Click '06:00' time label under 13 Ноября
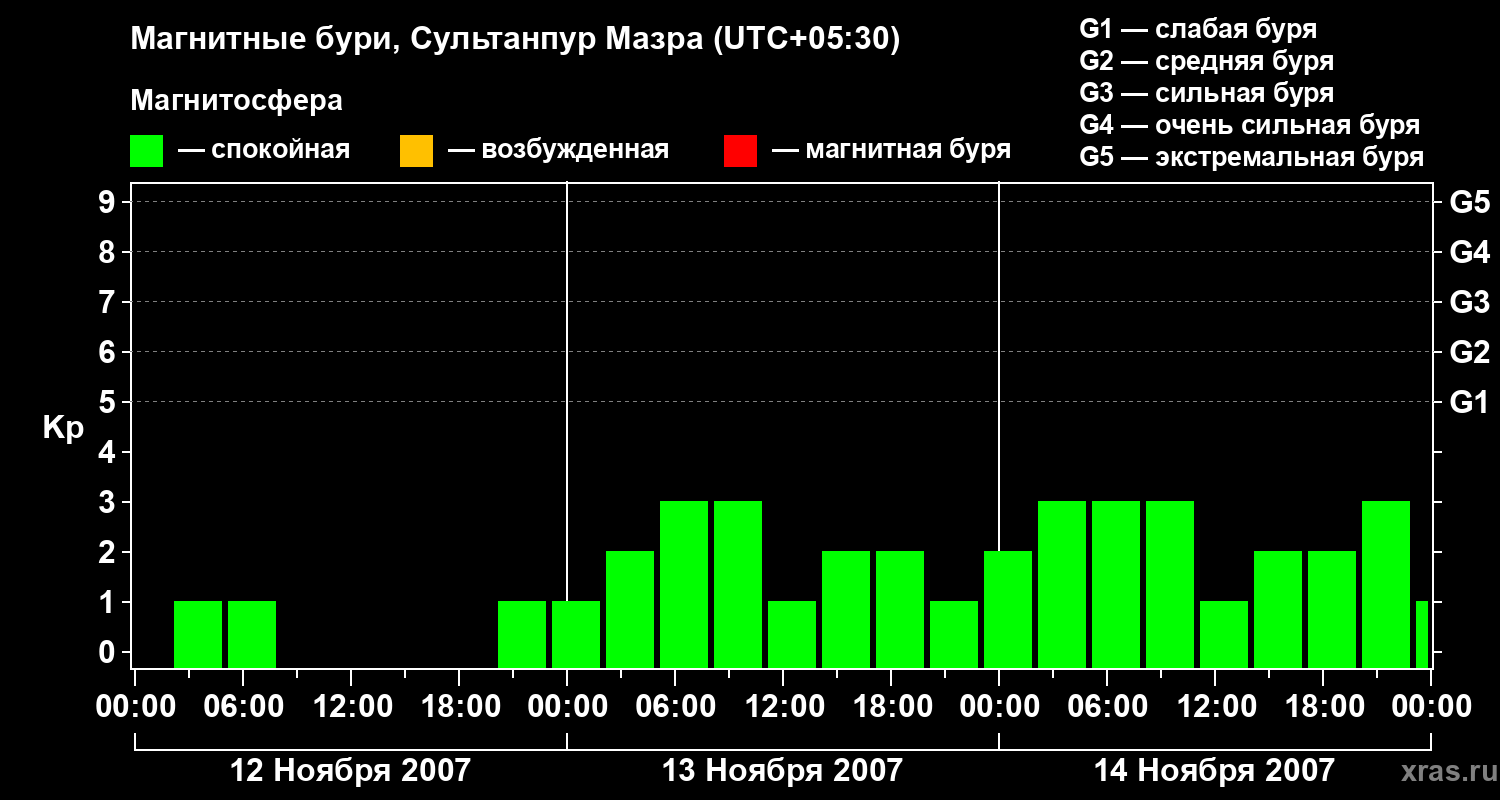Image resolution: width=1500 pixels, height=800 pixels. tap(675, 707)
